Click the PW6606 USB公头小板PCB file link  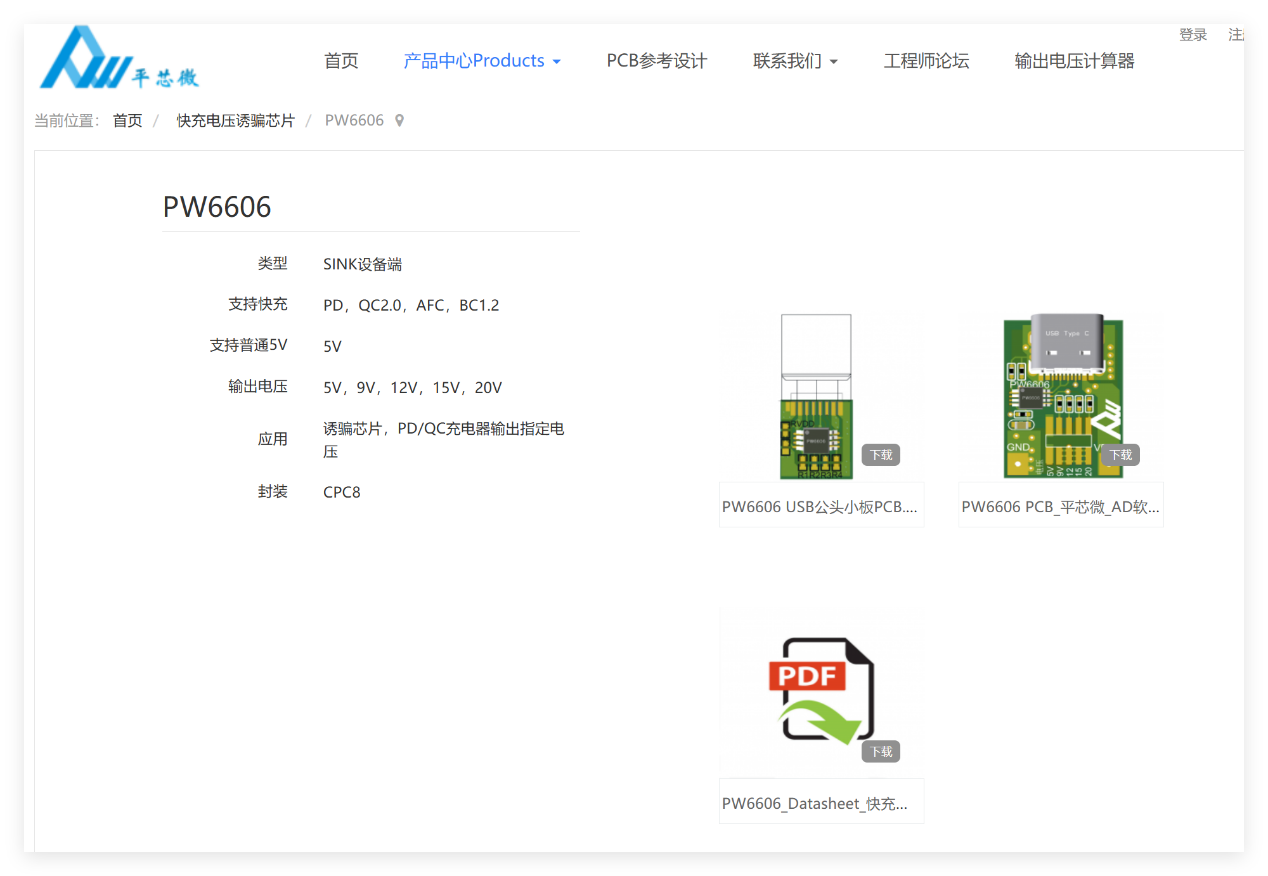tap(820, 505)
